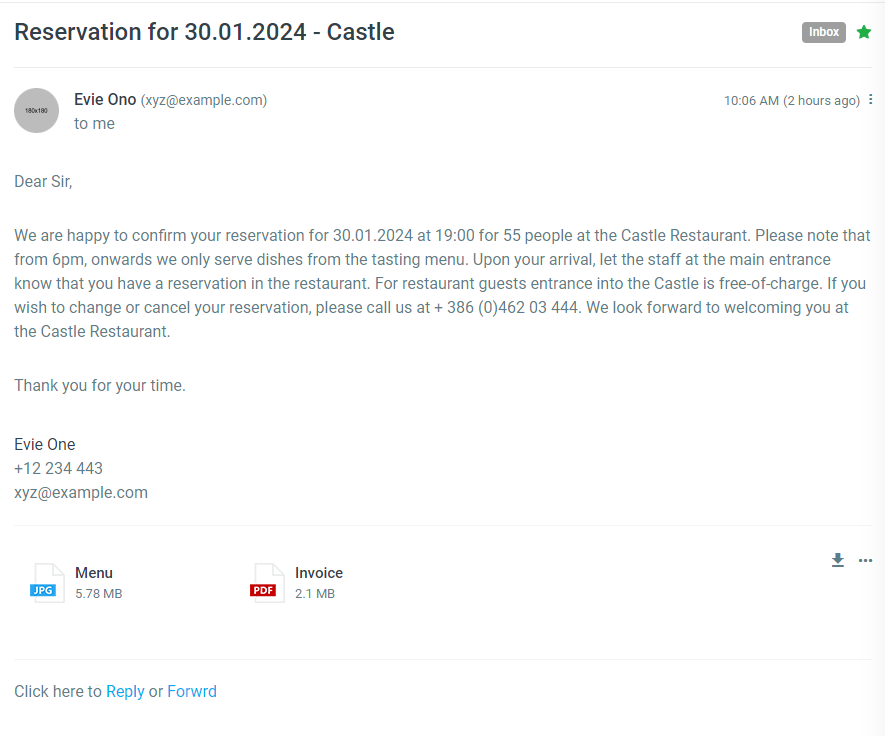Toggle the green star on this email
The height and width of the screenshot is (736, 885).
point(864,32)
